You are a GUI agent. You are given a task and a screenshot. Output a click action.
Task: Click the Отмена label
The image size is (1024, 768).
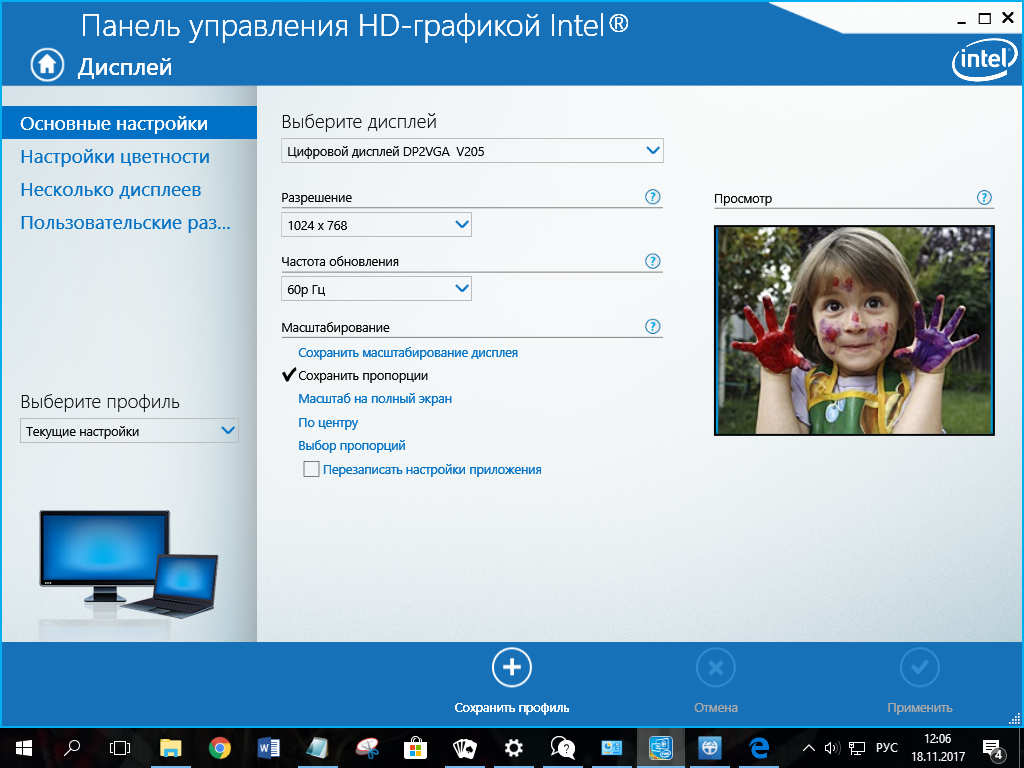[x=716, y=708]
